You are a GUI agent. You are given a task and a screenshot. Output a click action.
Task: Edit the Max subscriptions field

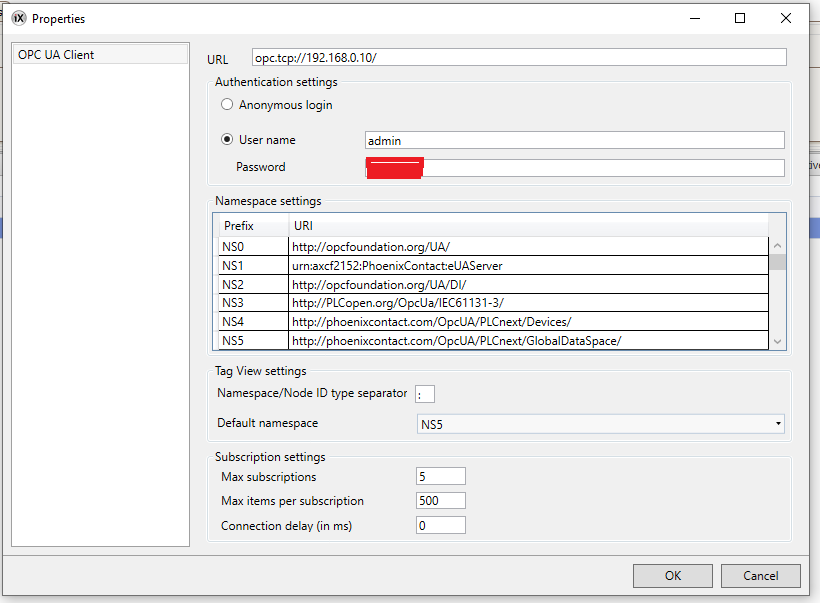coord(440,476)
